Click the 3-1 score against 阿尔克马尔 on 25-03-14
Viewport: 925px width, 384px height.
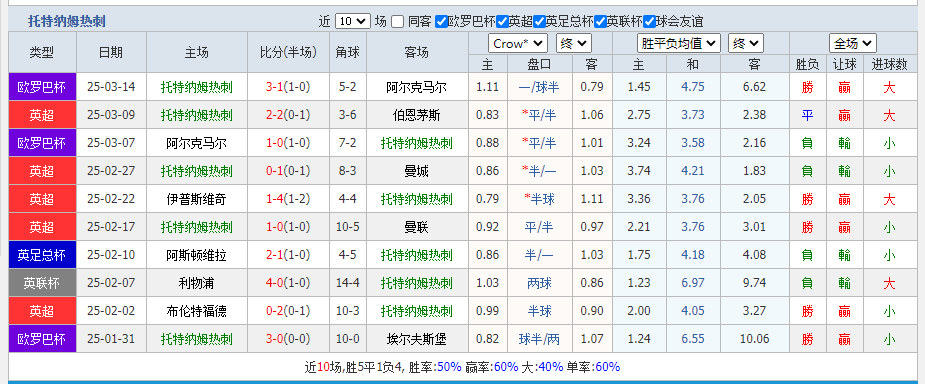coord(274,87)
